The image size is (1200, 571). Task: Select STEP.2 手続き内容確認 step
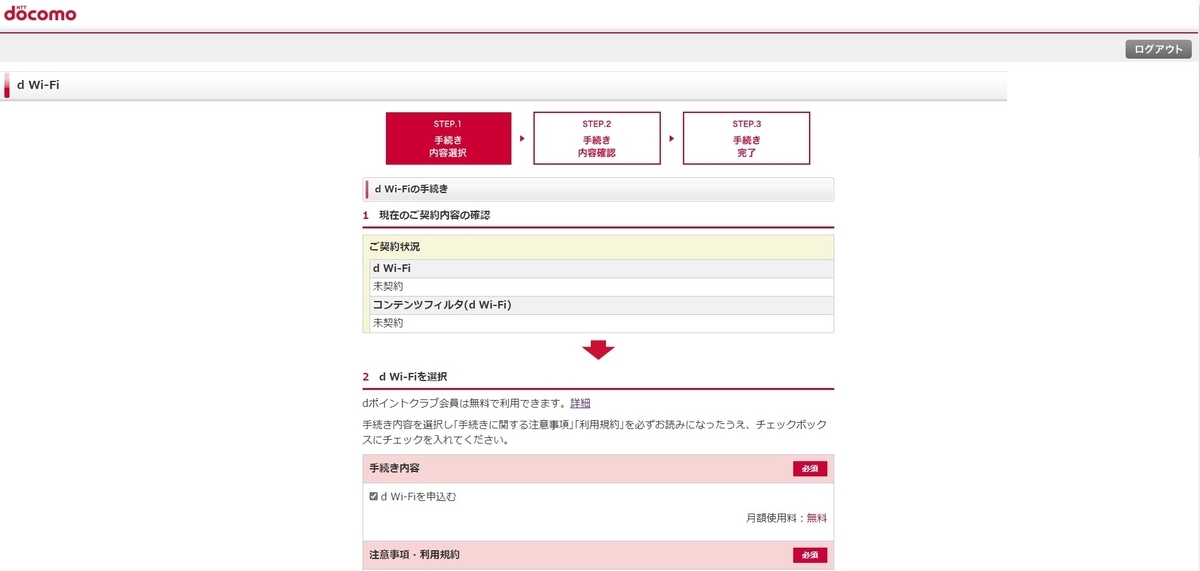(x=597, y=138)
